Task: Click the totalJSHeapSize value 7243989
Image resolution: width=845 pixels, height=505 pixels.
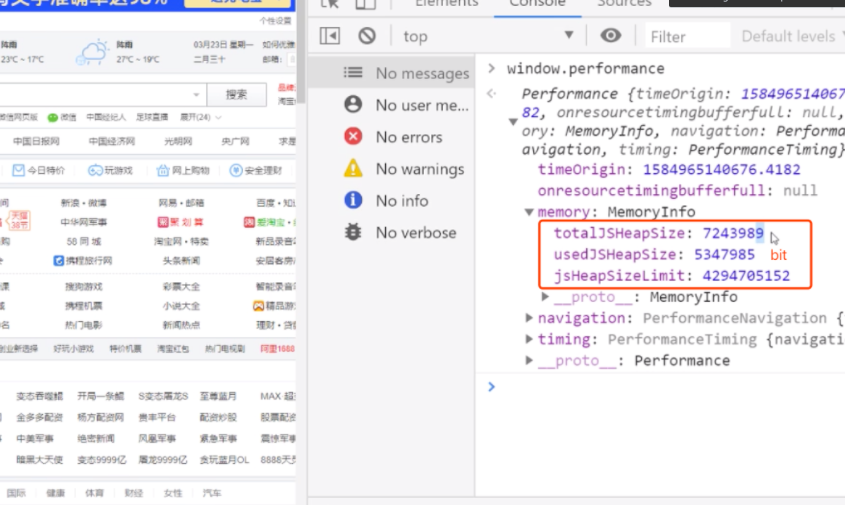Action: click(733, 233)
